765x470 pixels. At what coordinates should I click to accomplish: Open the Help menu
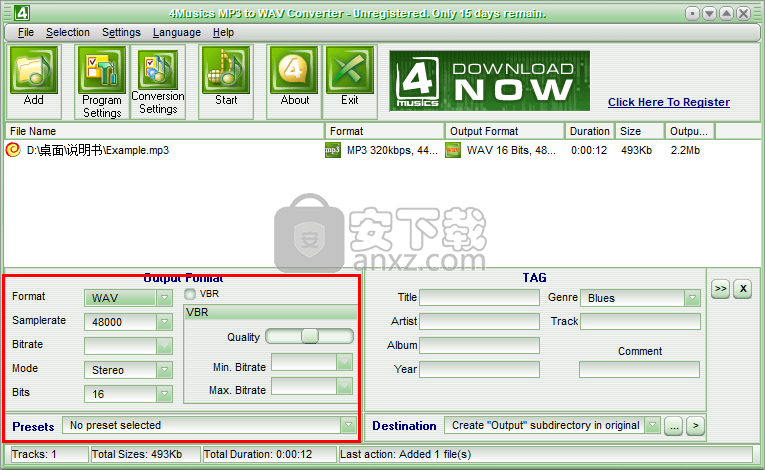[x=223, y=32]
